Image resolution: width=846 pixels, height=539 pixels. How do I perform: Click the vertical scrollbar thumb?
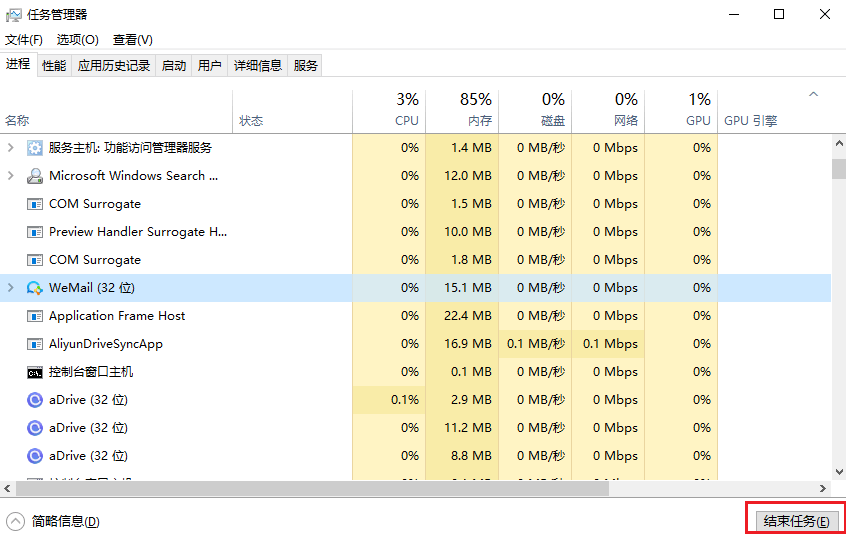839,168
